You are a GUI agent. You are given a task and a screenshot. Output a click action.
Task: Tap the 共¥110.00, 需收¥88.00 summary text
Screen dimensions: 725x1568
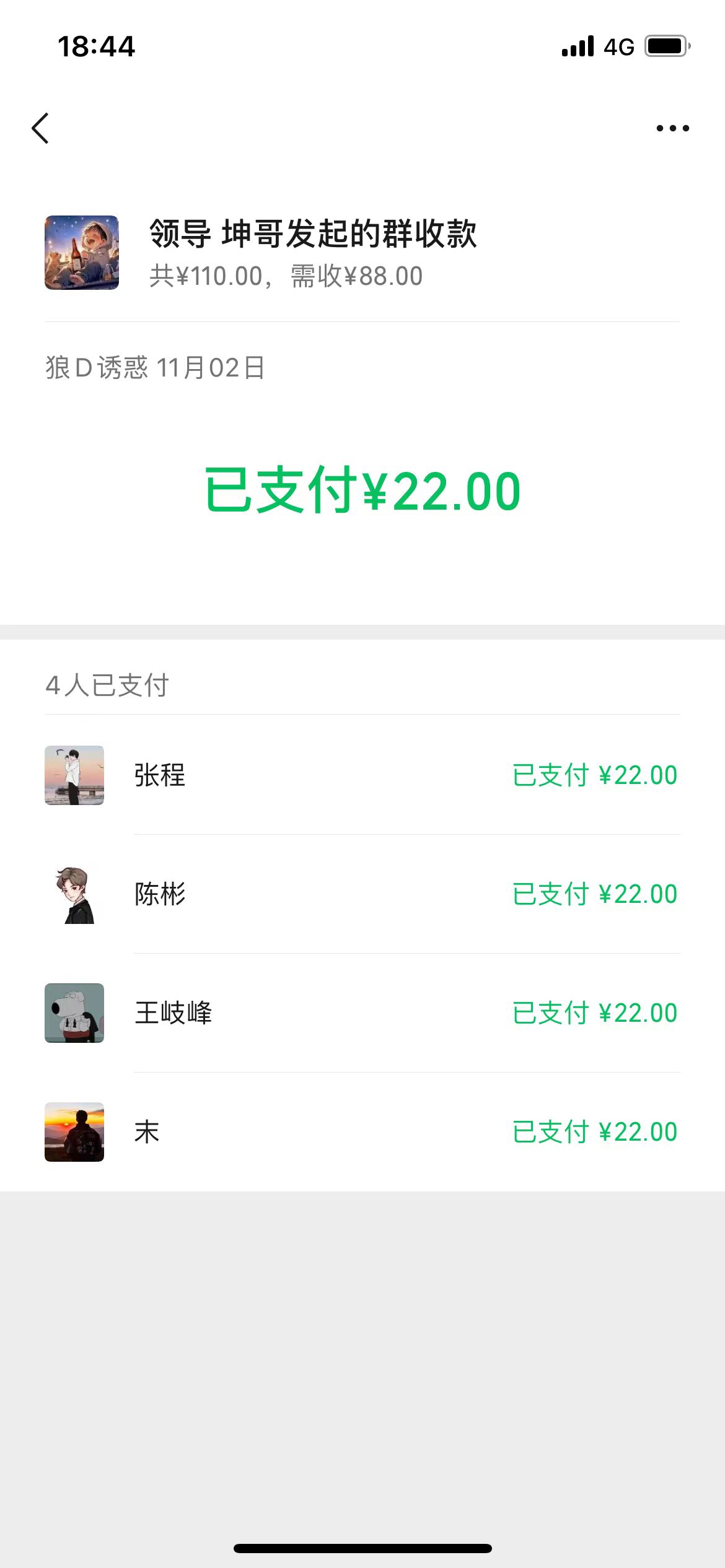[286, 276]
